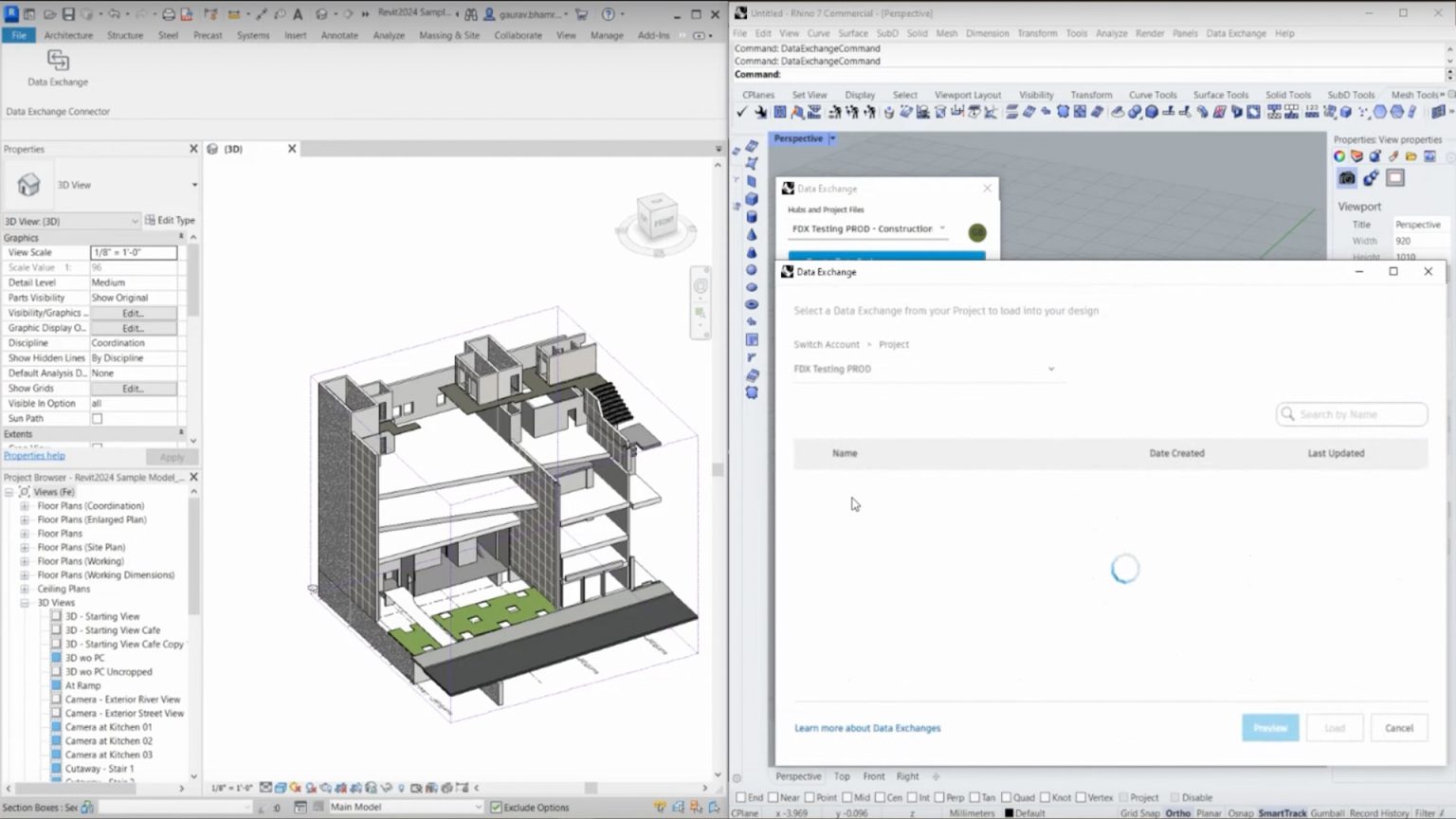Uncheck Exclude Options in Revit status bar
This screenshot has height=819, width=1456.
pos(497,807)
